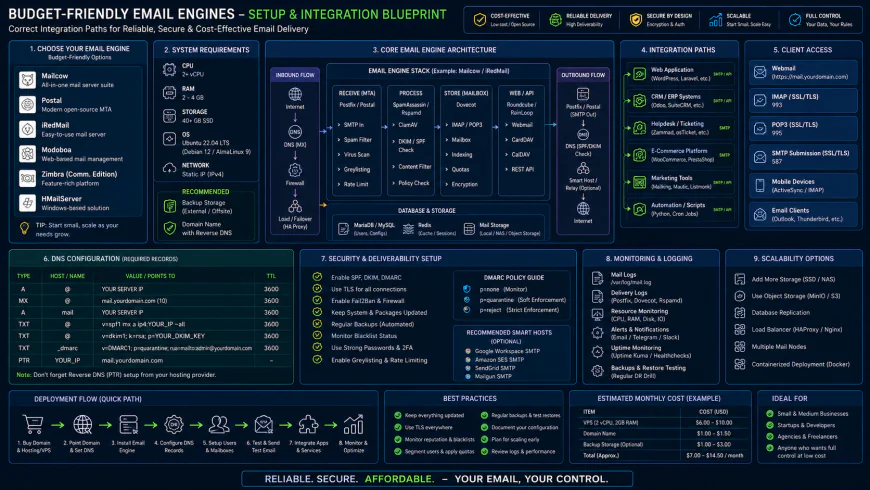Screen dimensions: 870x490
Task: Click the Mail Logs document icon
Action: point(598,278)
